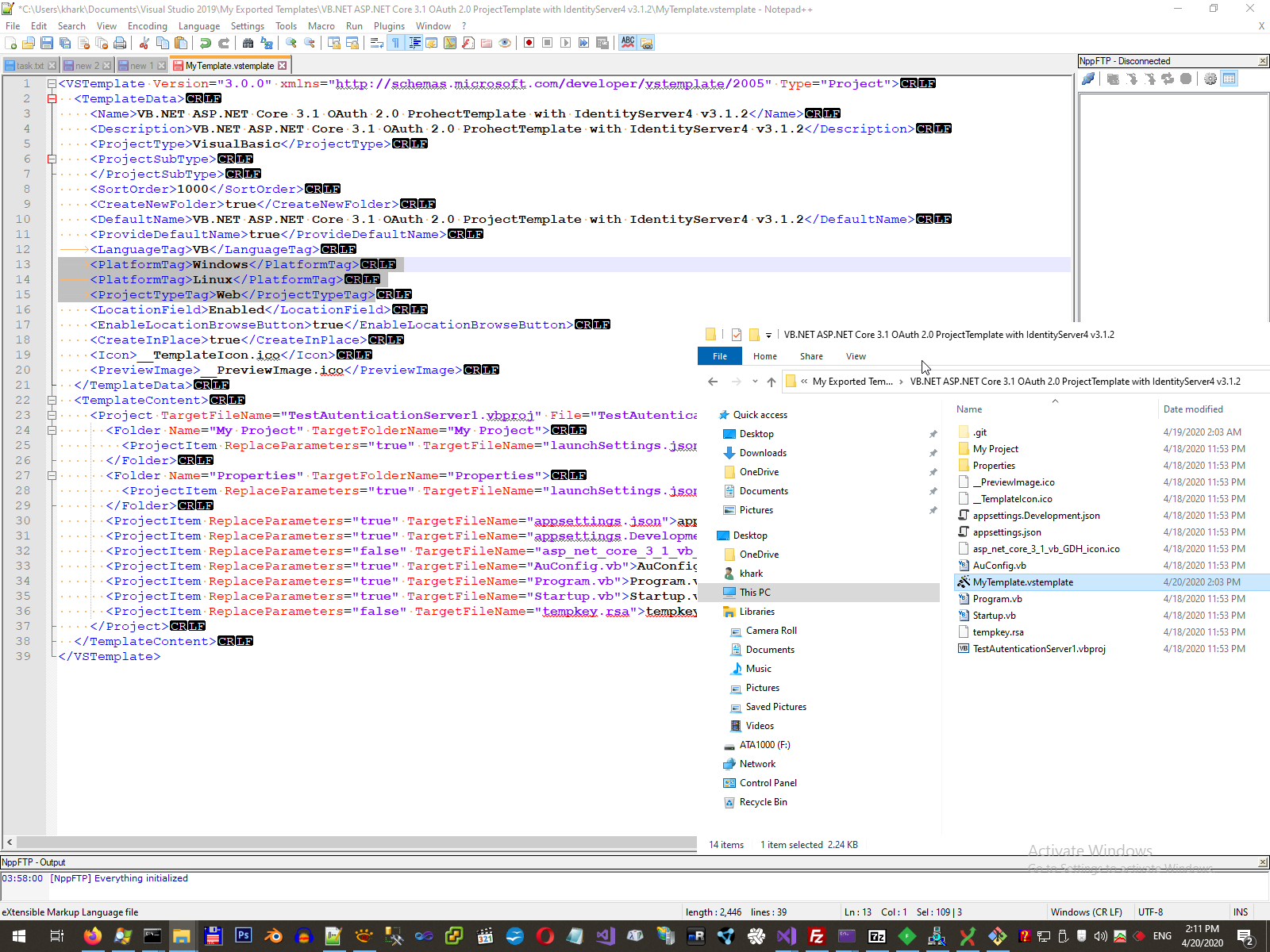This screenshot has width=1270, height=952.
Task: Sort files by Date modified column
Action: point(1193,409)
